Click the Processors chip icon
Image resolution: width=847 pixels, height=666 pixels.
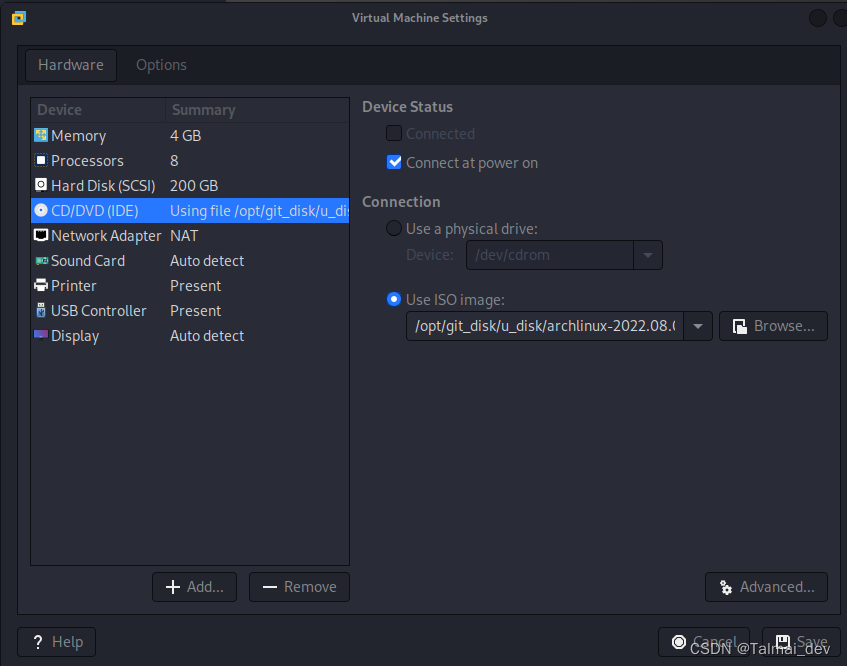click(x=41, y=160)
